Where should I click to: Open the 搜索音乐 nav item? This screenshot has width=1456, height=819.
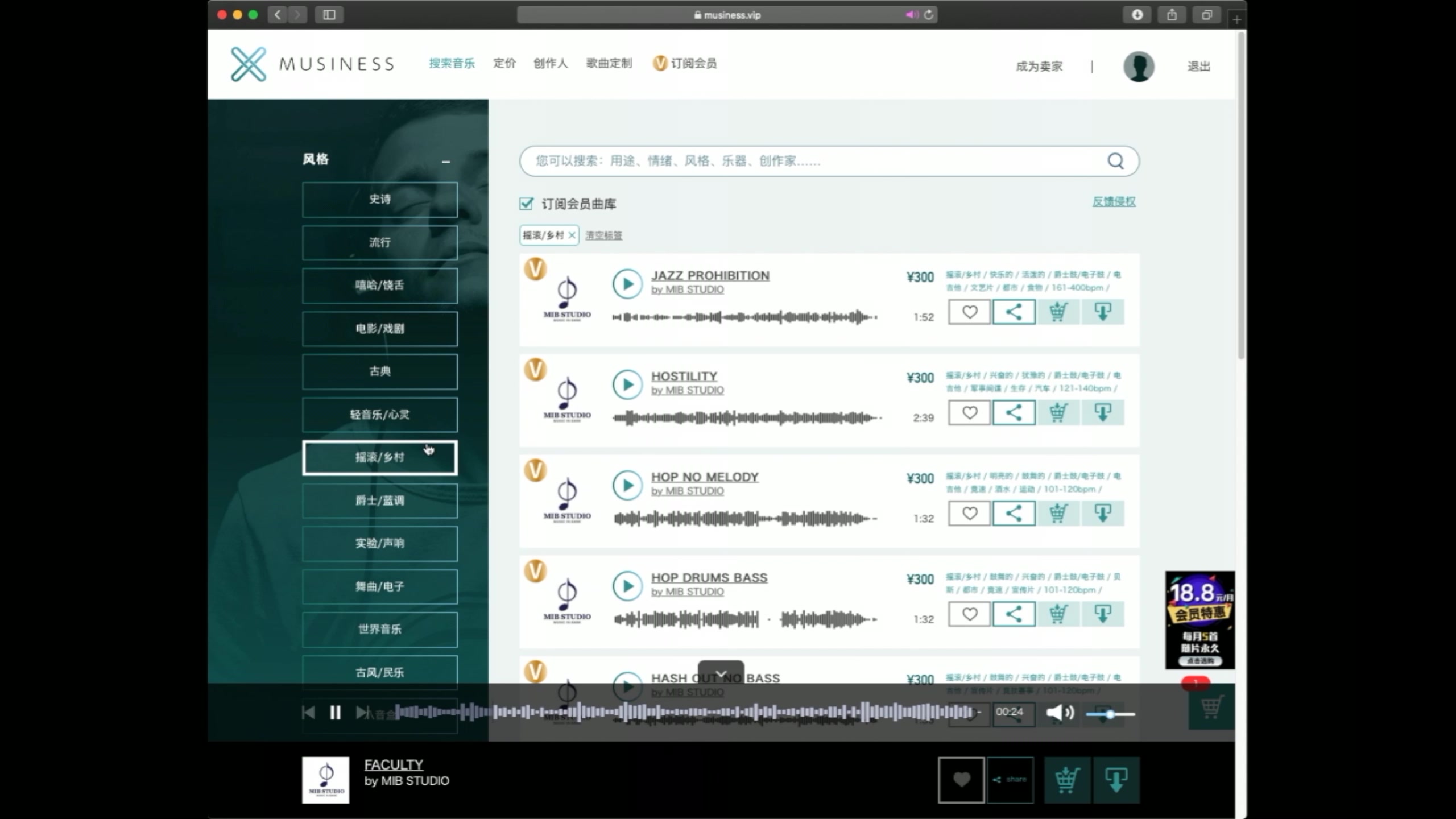click(452, 64)
